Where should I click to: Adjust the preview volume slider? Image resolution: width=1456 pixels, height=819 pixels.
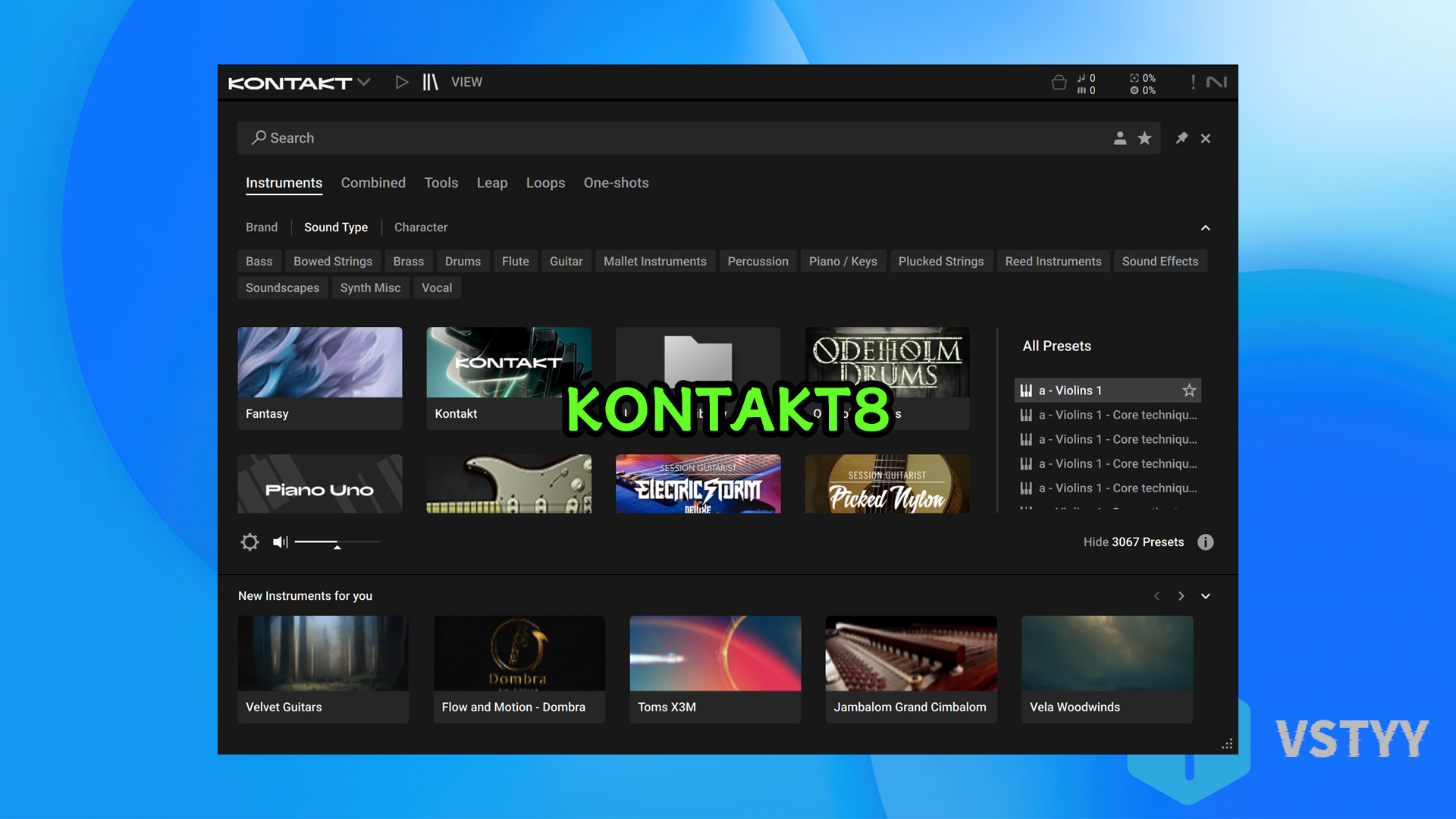click(x=337, y=541)
